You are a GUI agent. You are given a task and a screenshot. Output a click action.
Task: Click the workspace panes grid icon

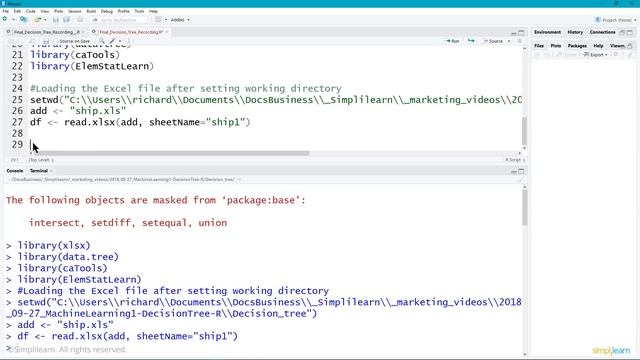158,20
